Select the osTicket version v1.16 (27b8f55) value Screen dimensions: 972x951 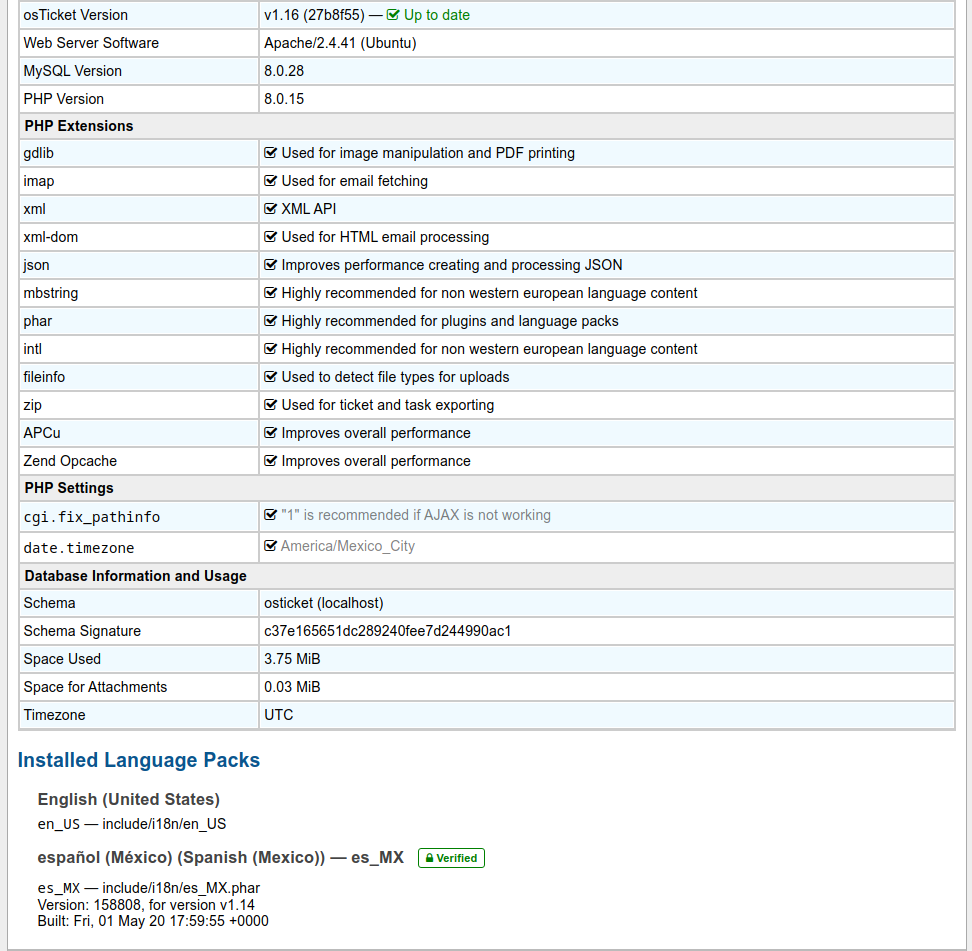[314, 15]
